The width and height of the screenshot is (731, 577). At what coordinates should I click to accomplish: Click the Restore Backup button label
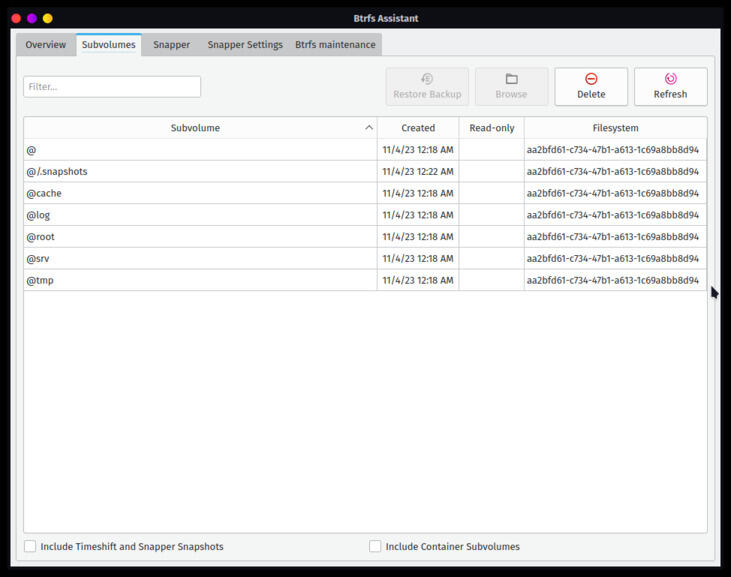coord(427,94)
